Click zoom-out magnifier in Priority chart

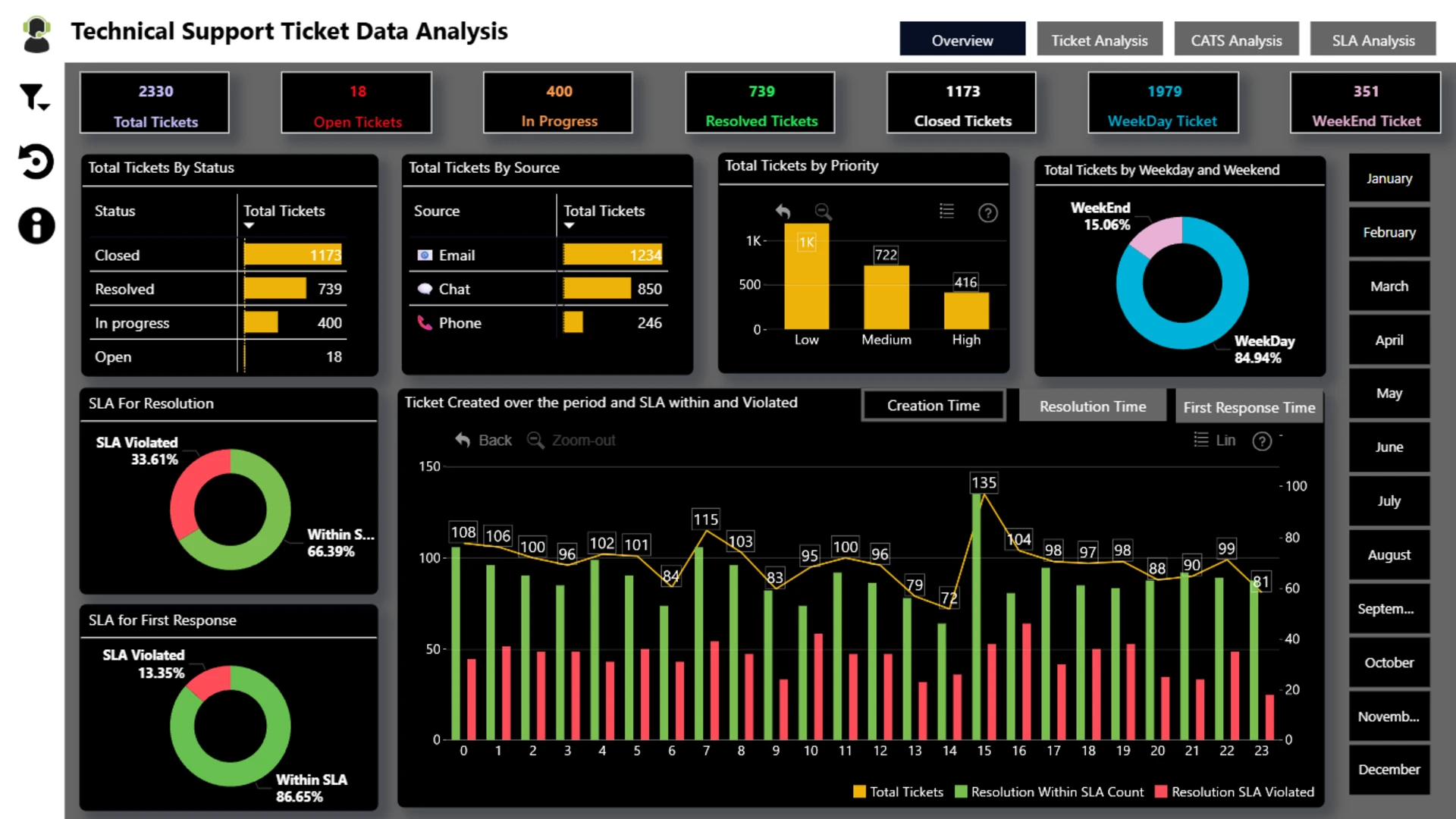click(x=823, y=212)
